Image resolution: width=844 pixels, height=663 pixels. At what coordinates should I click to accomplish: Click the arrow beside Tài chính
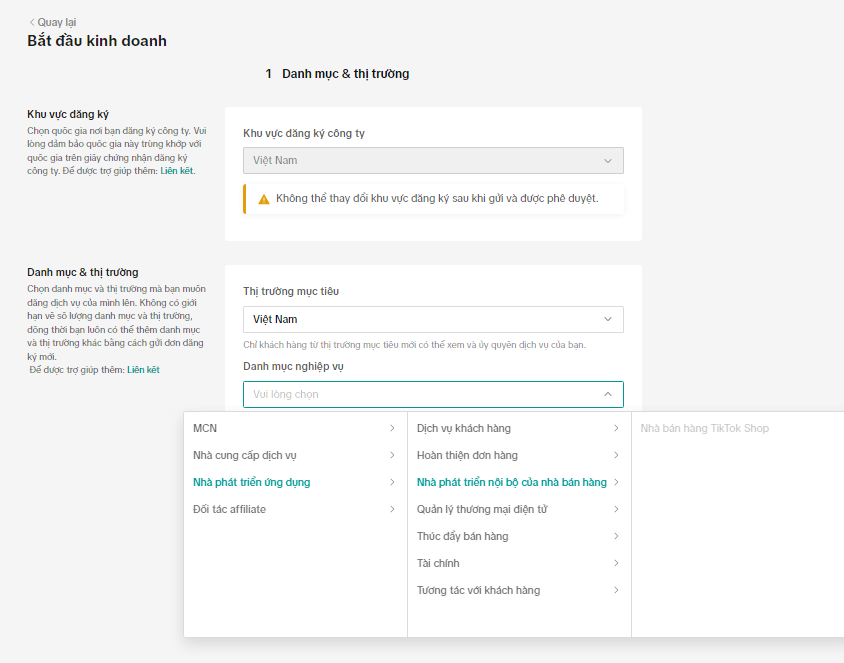click(617, 563)
